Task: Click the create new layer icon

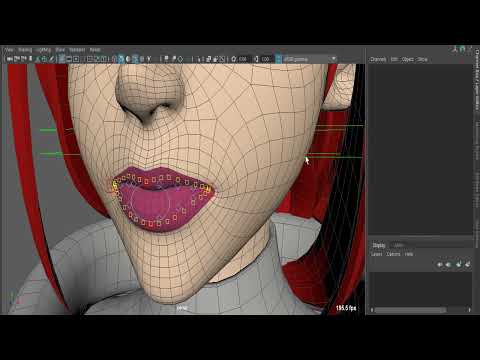Action: [459, 264]
